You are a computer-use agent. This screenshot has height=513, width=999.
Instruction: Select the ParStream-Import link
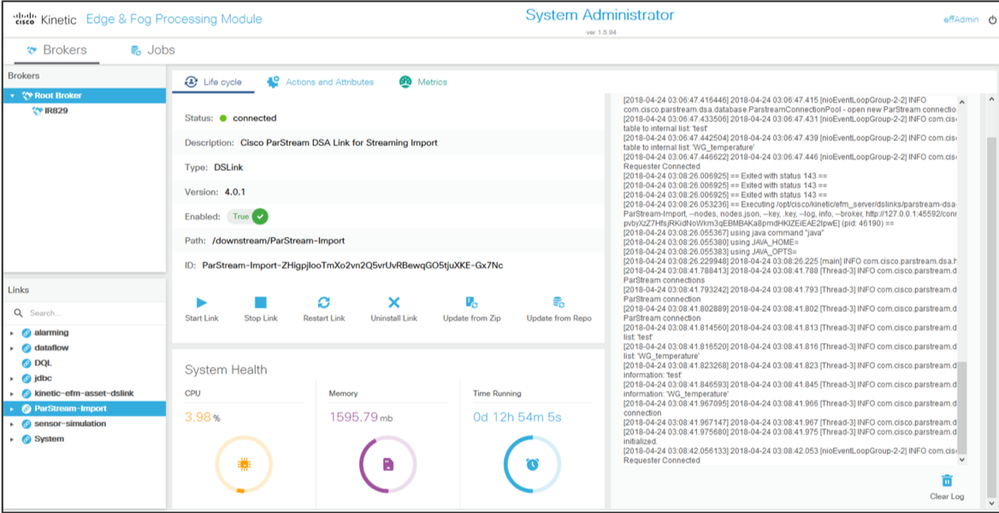coord(85,408)
